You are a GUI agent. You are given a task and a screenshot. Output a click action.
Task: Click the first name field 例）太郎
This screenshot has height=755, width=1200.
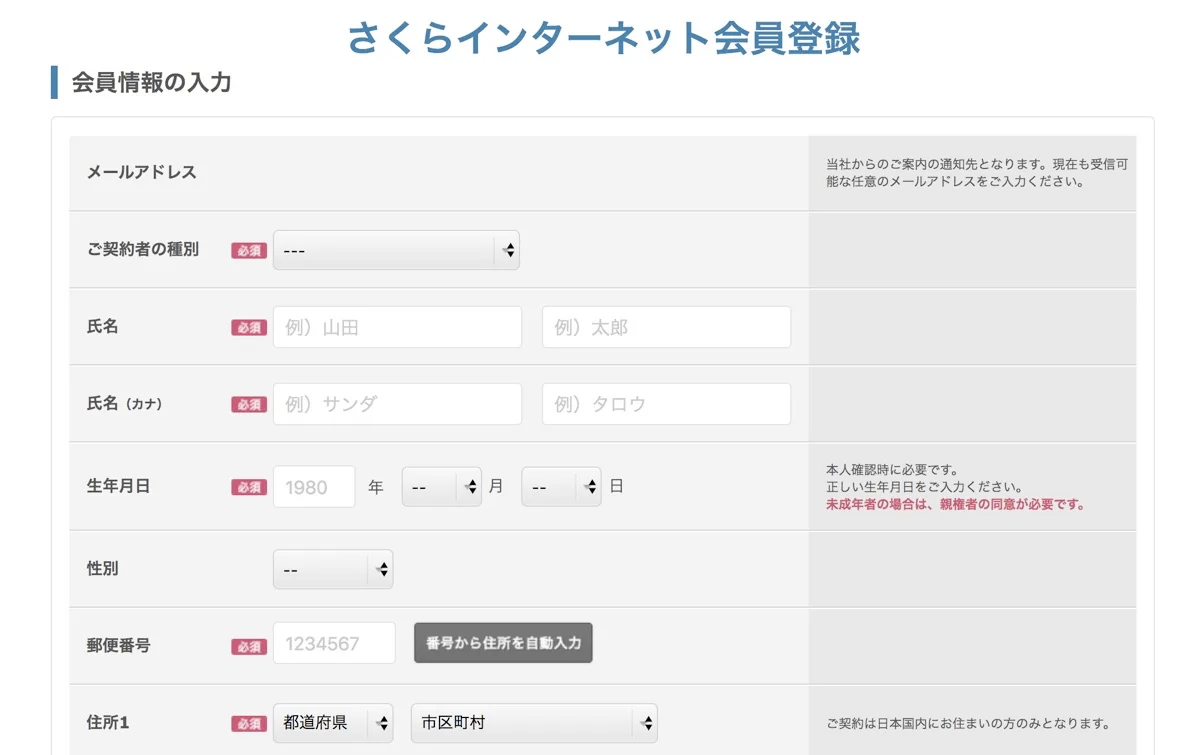pos(666,327)
